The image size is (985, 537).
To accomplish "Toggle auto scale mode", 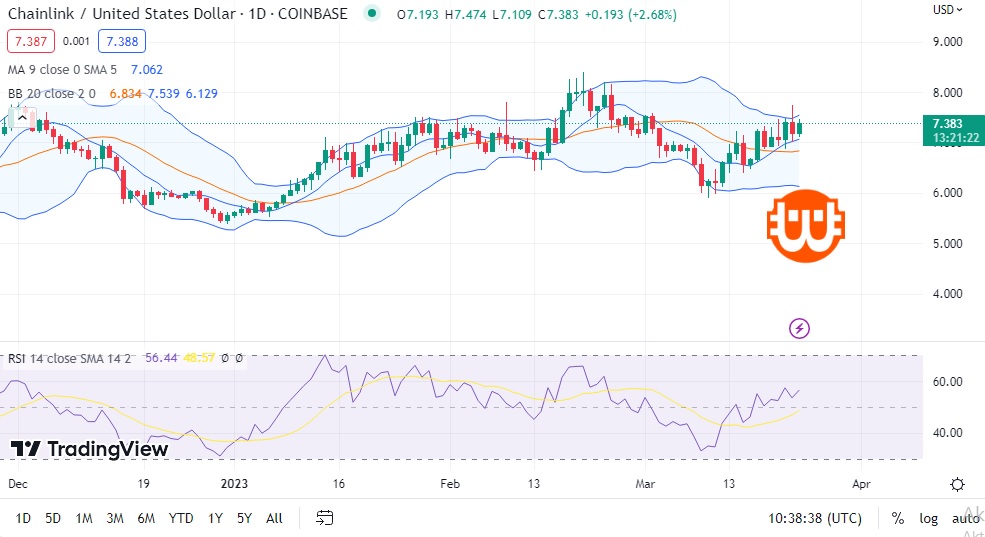I will click(966, 518).
